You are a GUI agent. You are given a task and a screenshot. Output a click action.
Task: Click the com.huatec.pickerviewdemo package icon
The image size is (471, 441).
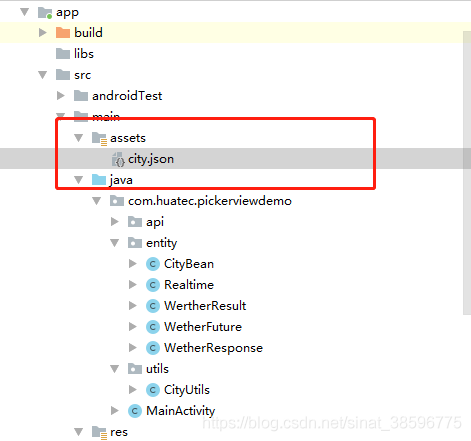(x=117, y=201)
